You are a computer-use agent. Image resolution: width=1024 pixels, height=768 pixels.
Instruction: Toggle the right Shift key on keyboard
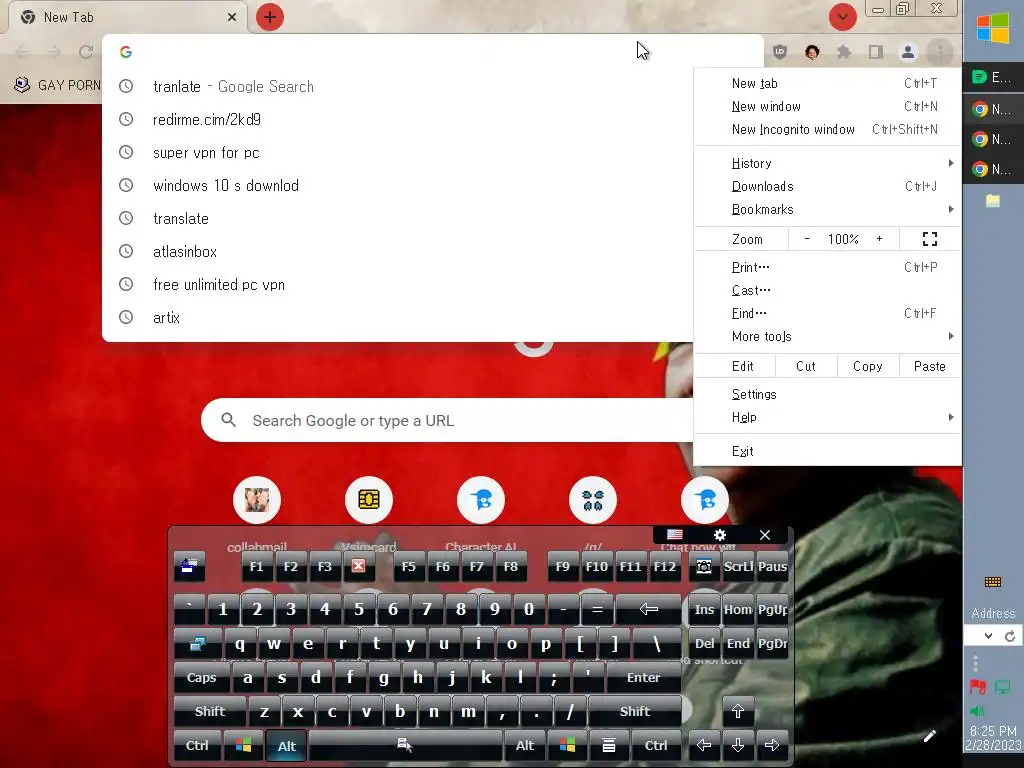pyautogui.click(x=635, y=712)
